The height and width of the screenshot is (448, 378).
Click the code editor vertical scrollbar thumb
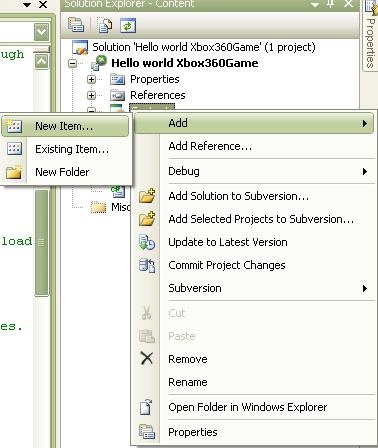[42, 242]
